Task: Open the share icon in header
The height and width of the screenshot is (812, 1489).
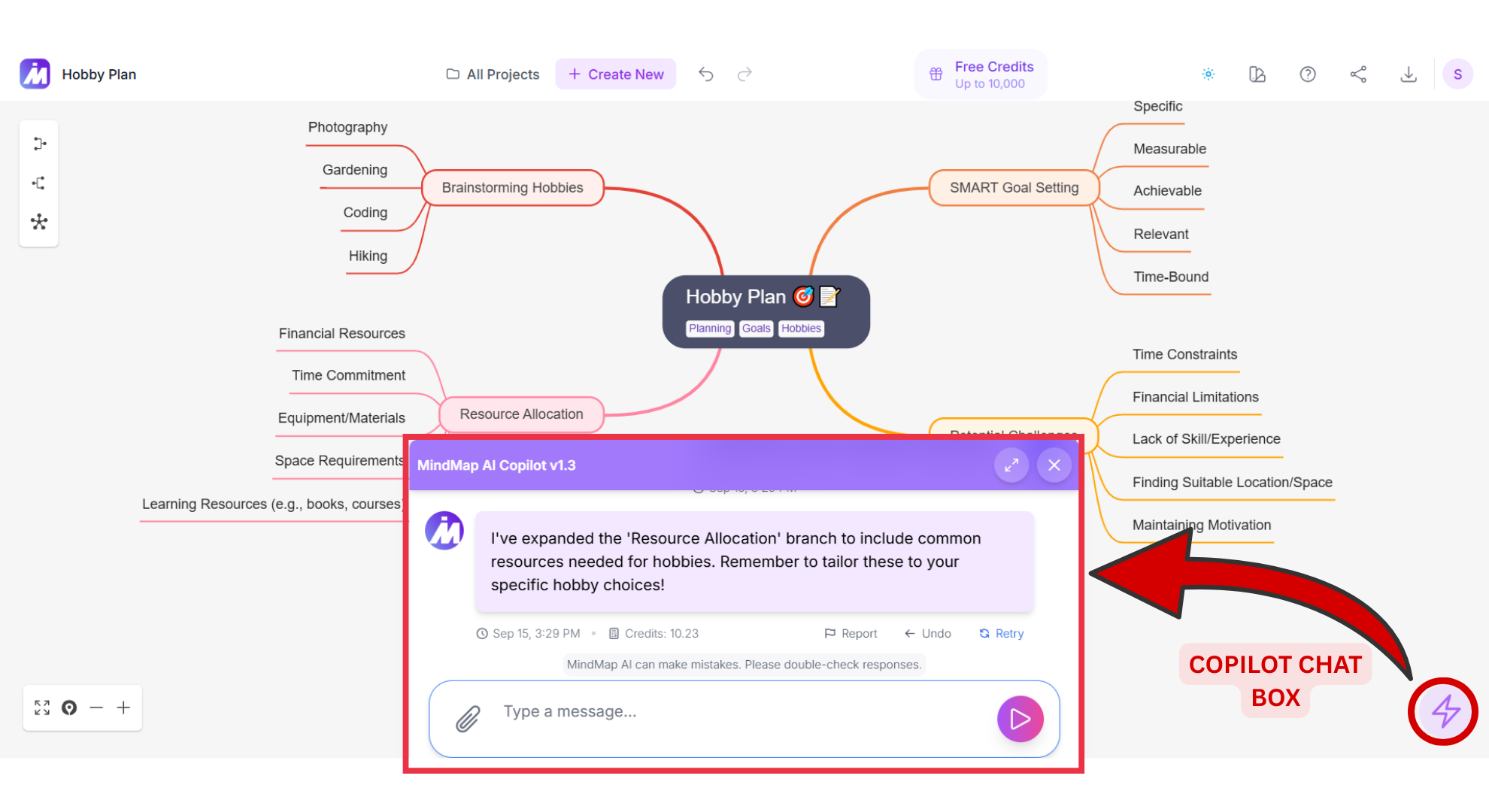Action: click(1358, 74)
